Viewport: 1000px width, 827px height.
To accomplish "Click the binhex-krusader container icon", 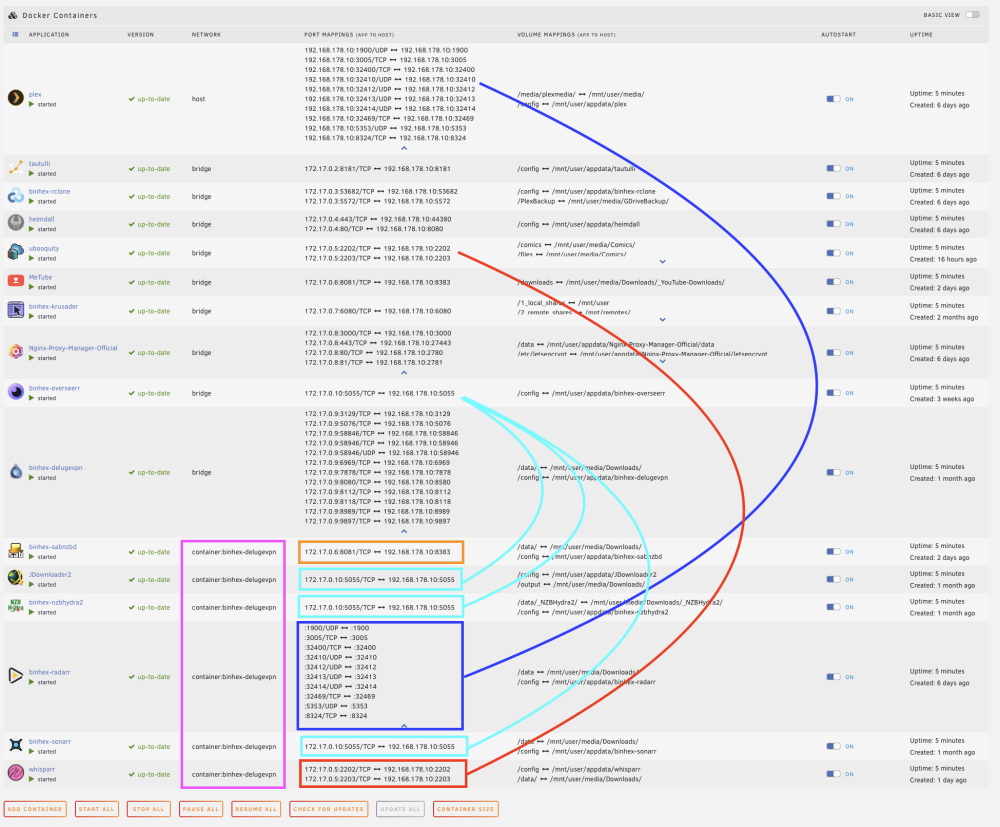I will click(x=15, y=311).
